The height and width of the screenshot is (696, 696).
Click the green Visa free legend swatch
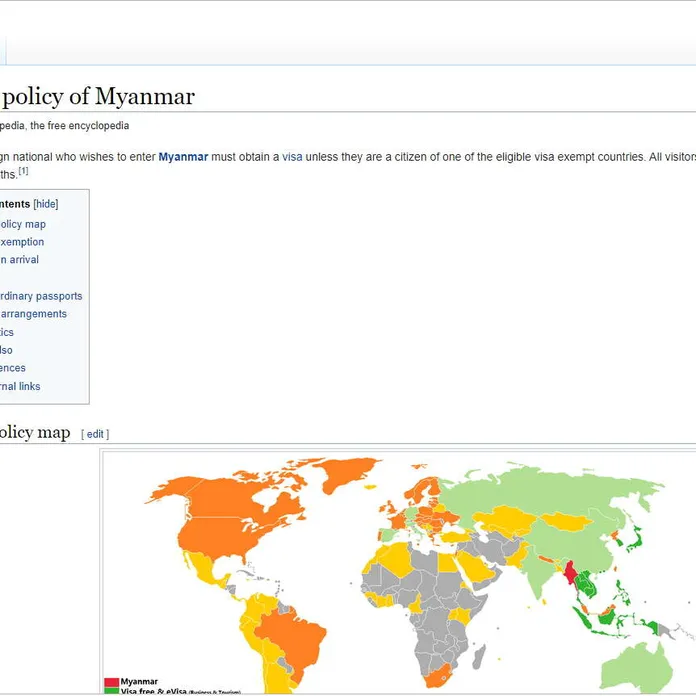(111, 691)
